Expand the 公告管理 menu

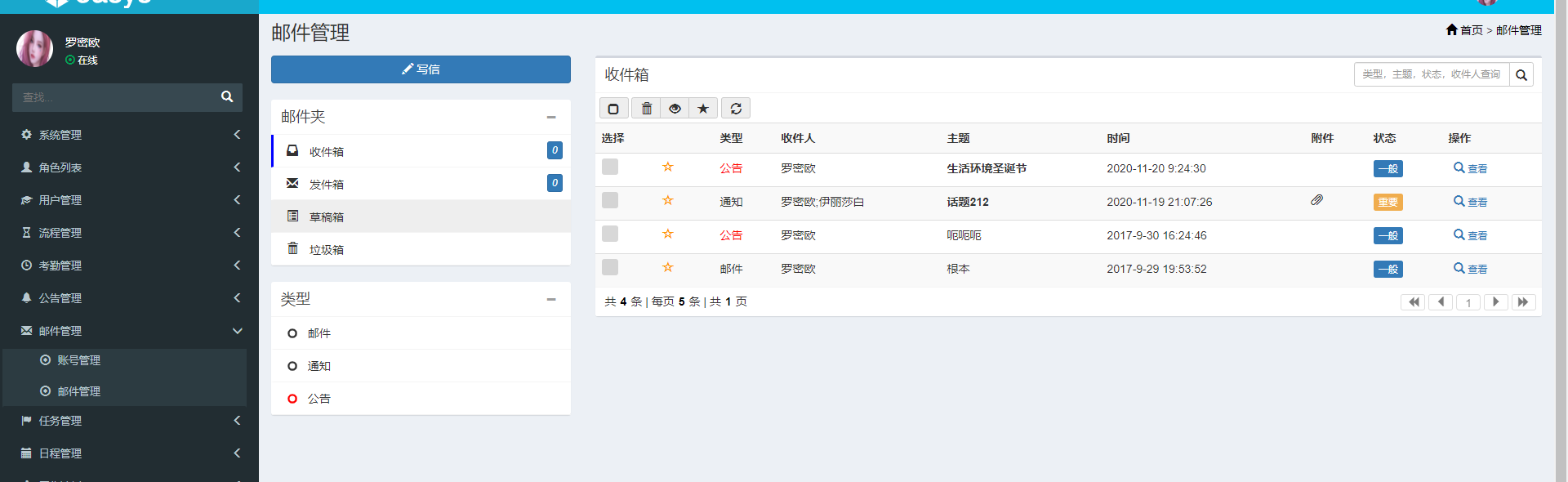129,298
